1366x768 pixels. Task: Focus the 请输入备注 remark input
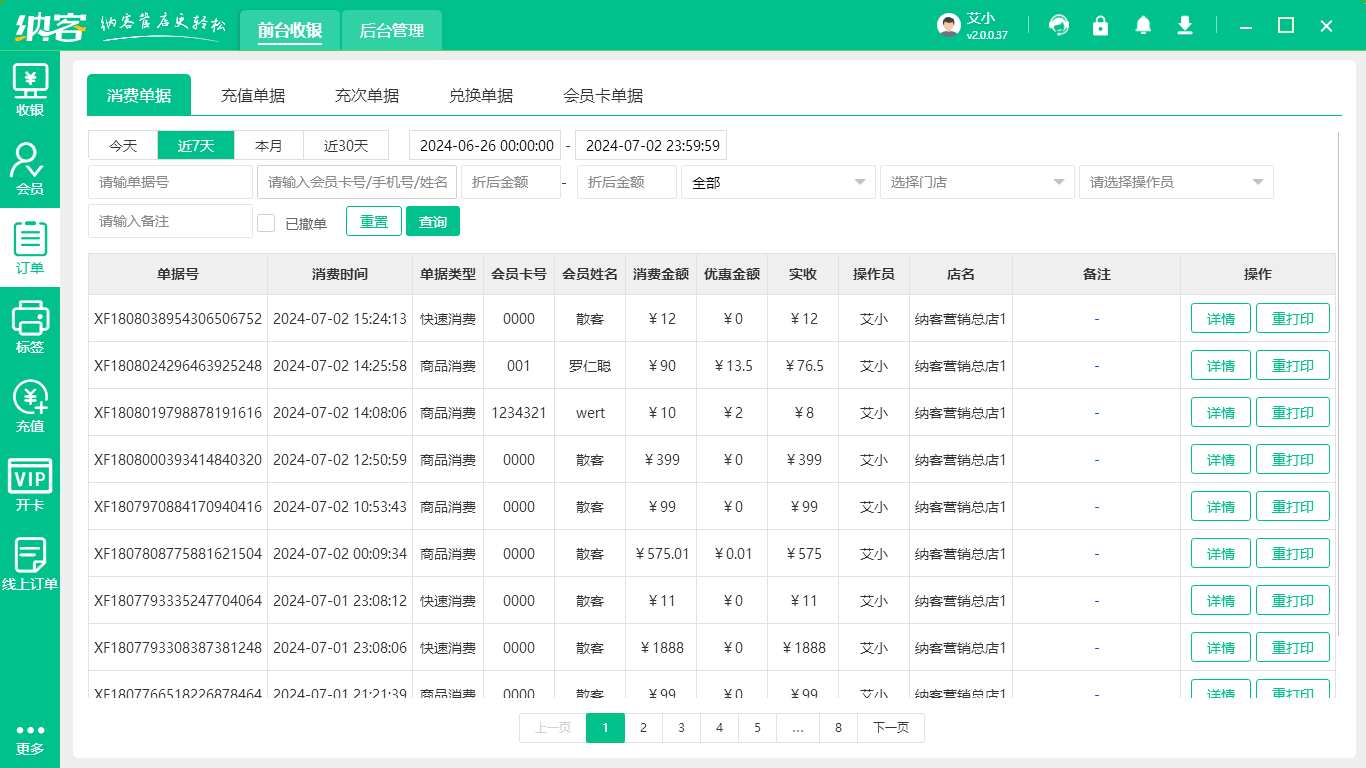point(170,221)
